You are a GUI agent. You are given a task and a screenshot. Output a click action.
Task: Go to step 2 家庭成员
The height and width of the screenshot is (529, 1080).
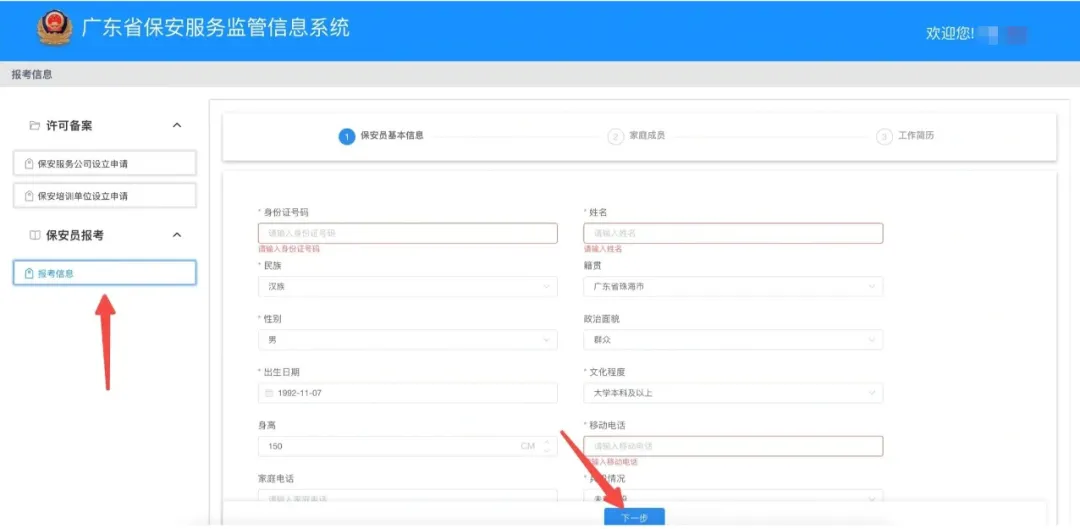[x=636, y=136]
